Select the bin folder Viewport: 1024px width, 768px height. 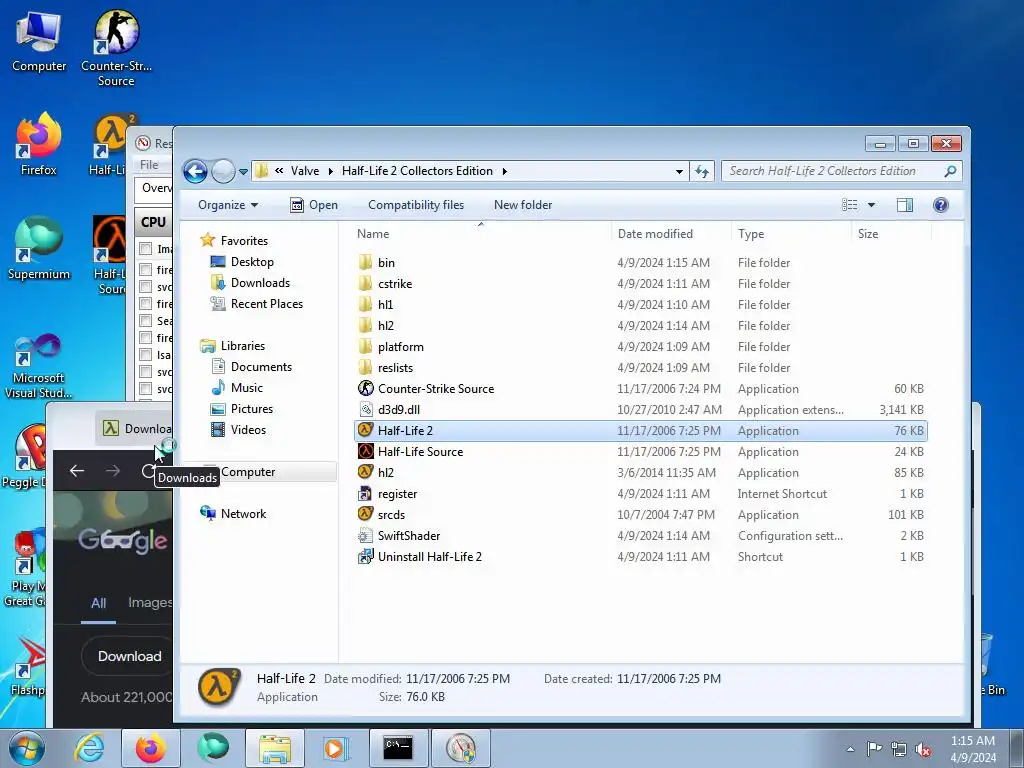pos(641,263)
